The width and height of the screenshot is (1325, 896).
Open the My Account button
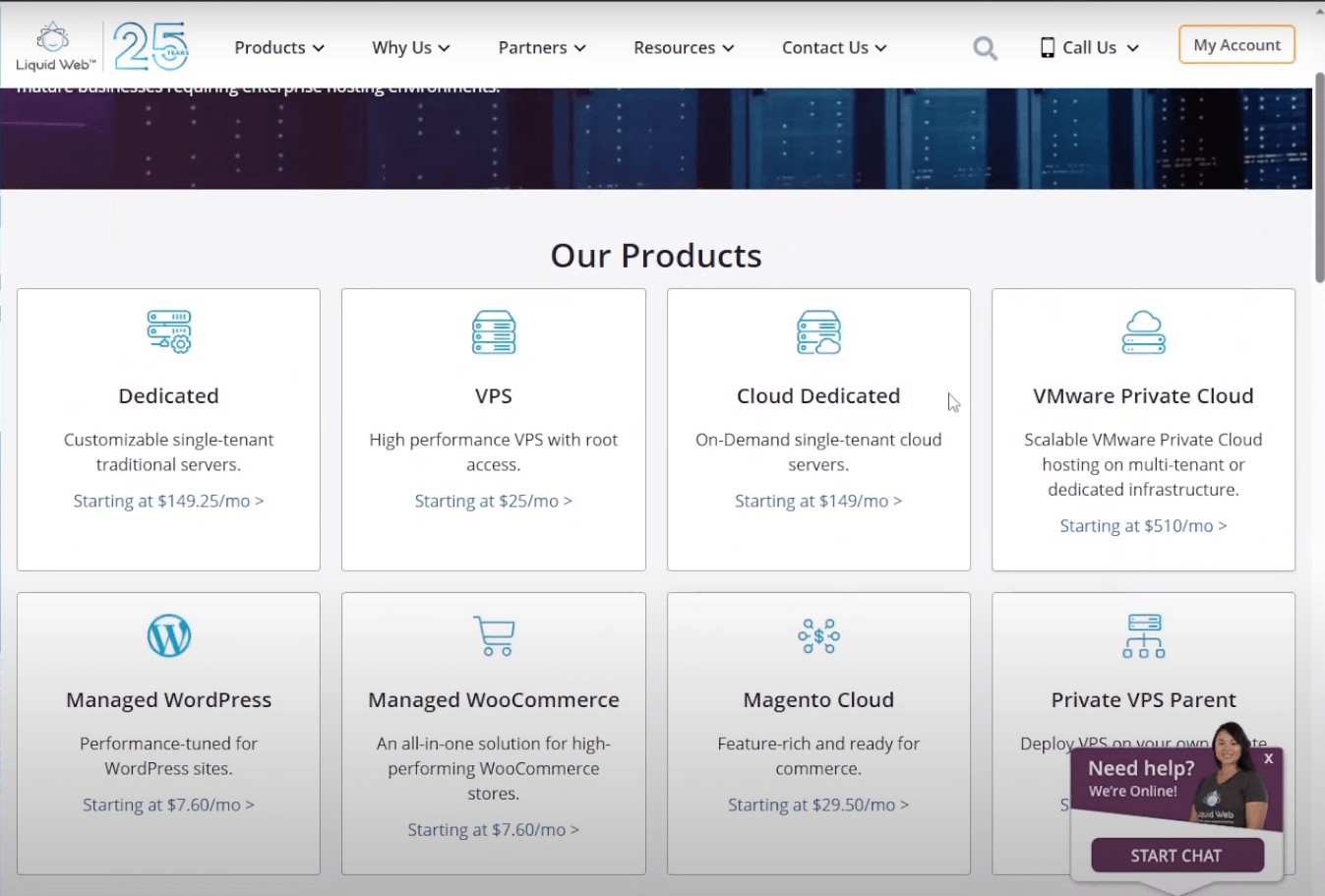pos(1236,45)
